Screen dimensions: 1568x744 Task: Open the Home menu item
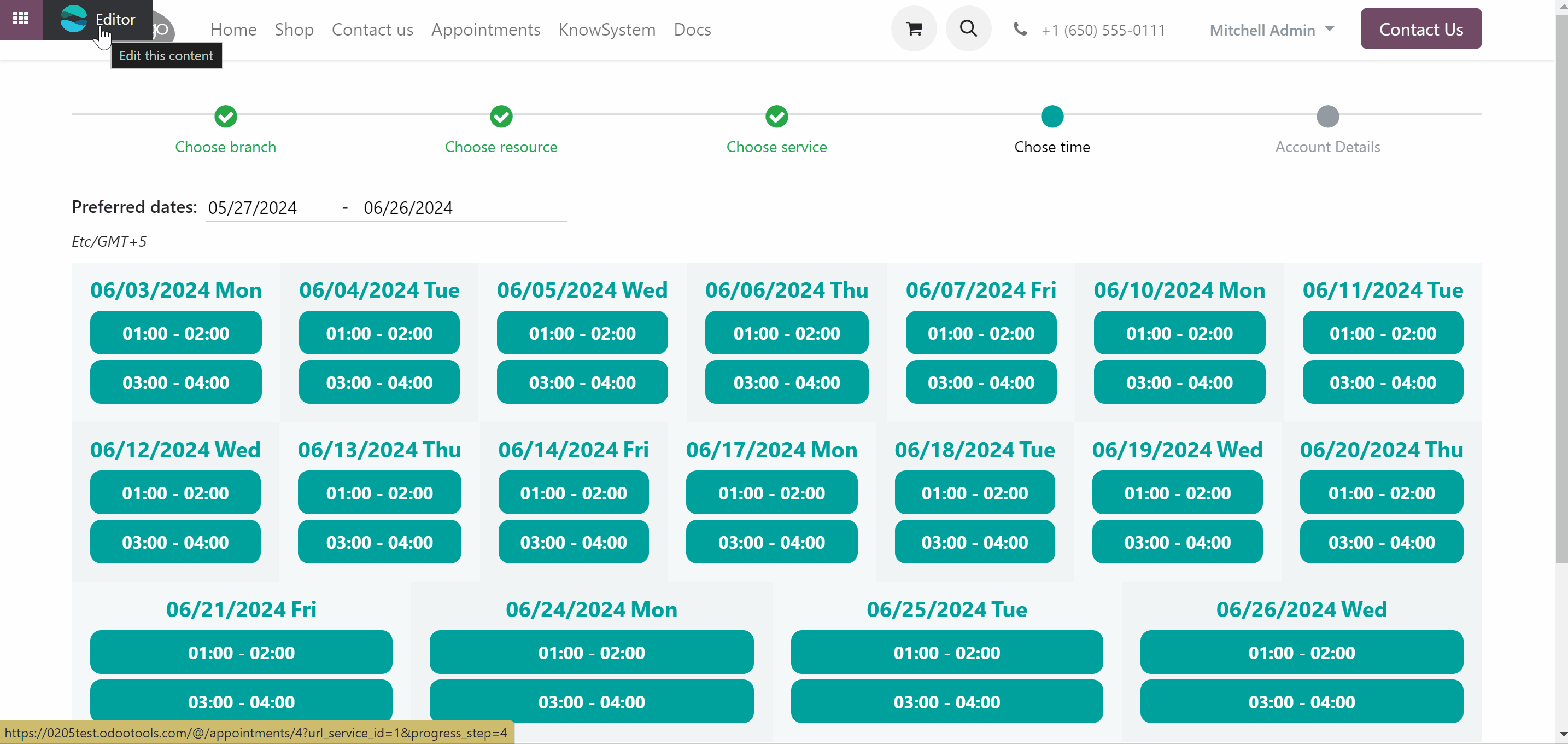click(x=234, y=29)
